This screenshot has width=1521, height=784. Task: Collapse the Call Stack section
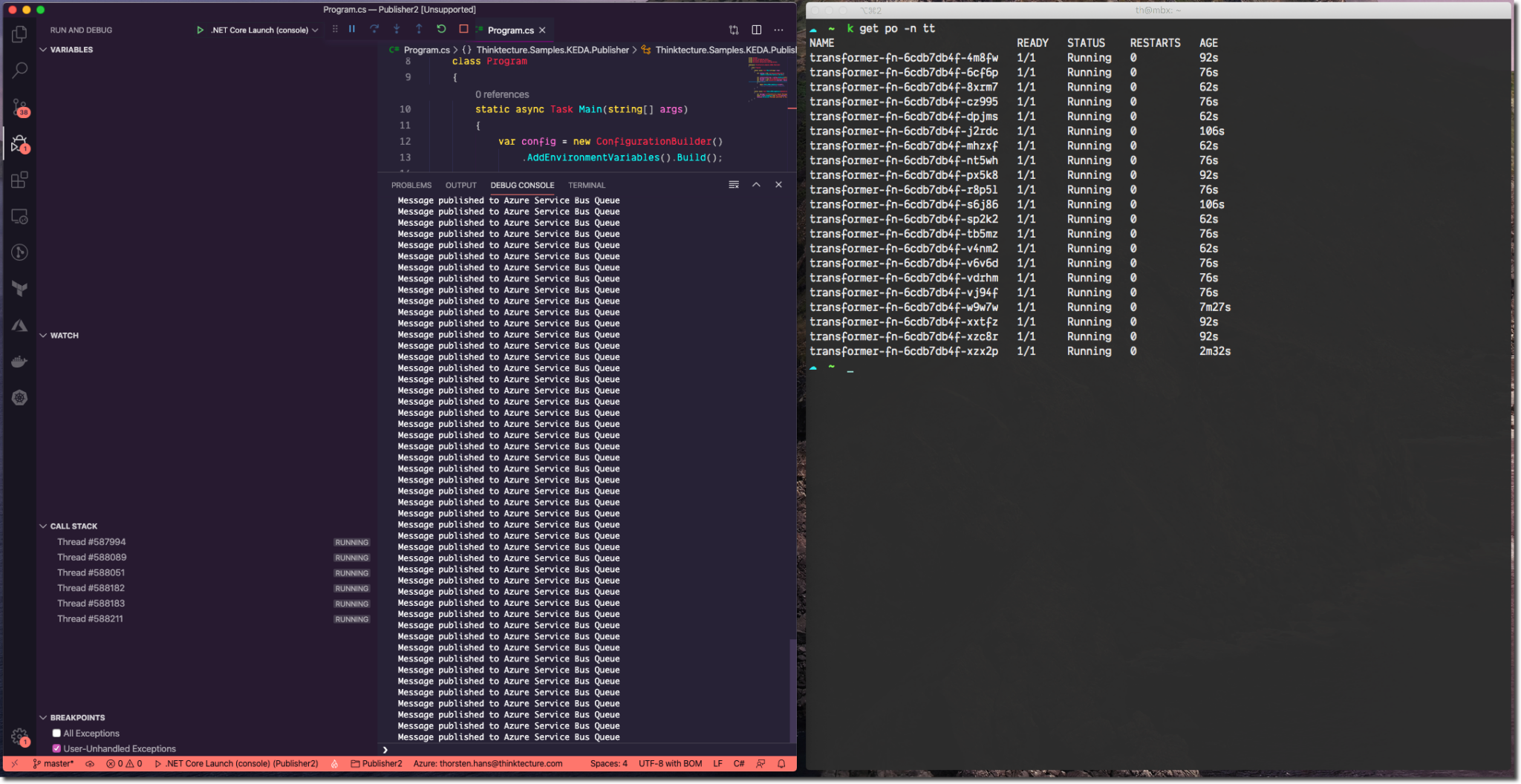pos(44,526)
